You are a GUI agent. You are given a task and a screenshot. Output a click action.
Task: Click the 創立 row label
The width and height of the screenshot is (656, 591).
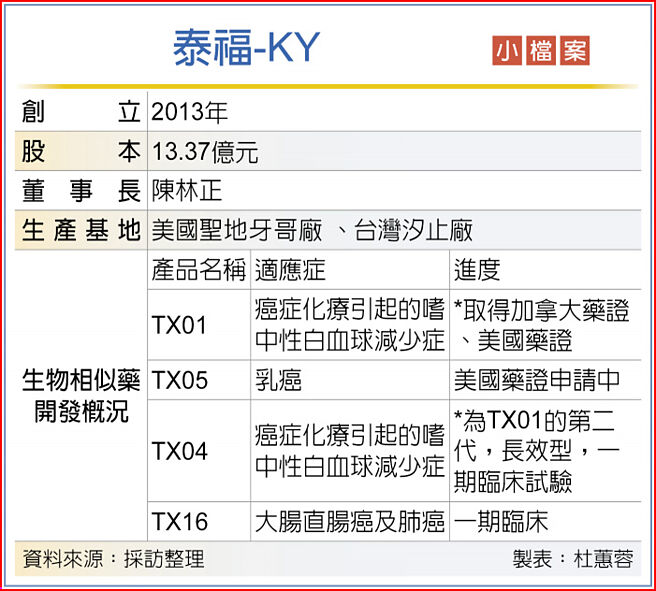pos(81,112)
